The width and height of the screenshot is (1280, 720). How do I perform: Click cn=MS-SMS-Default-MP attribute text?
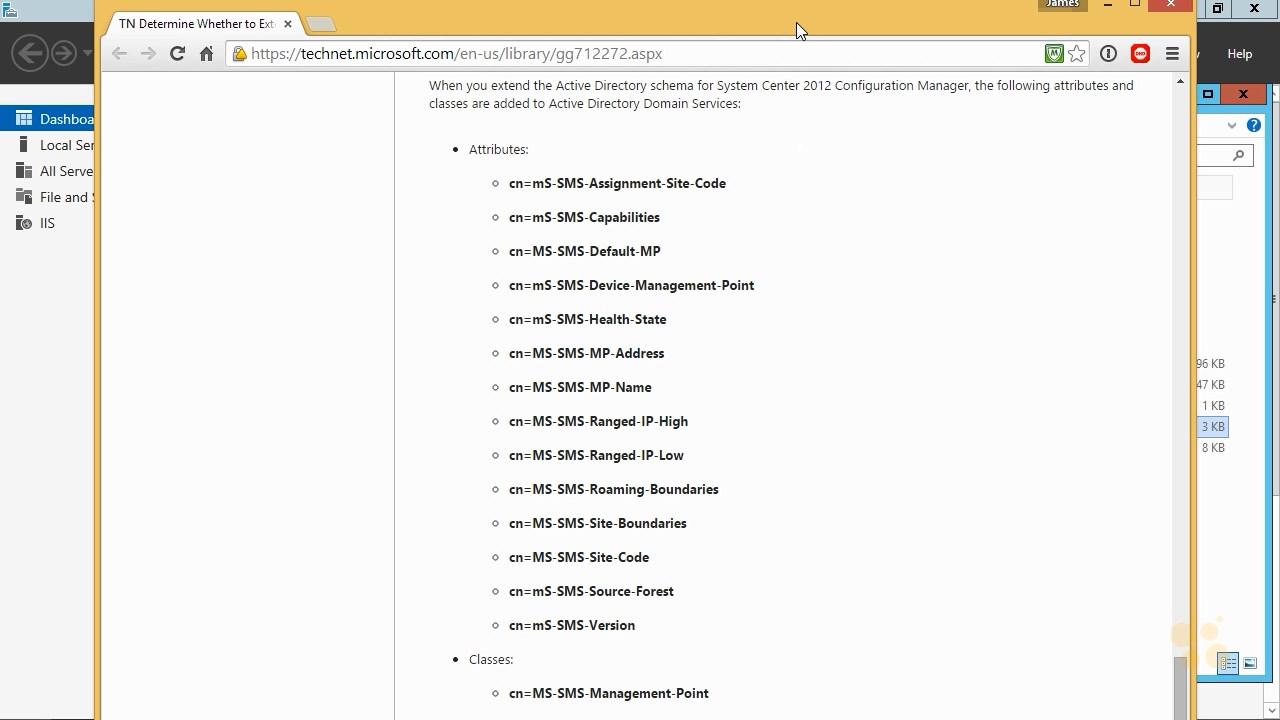(584, 251)
